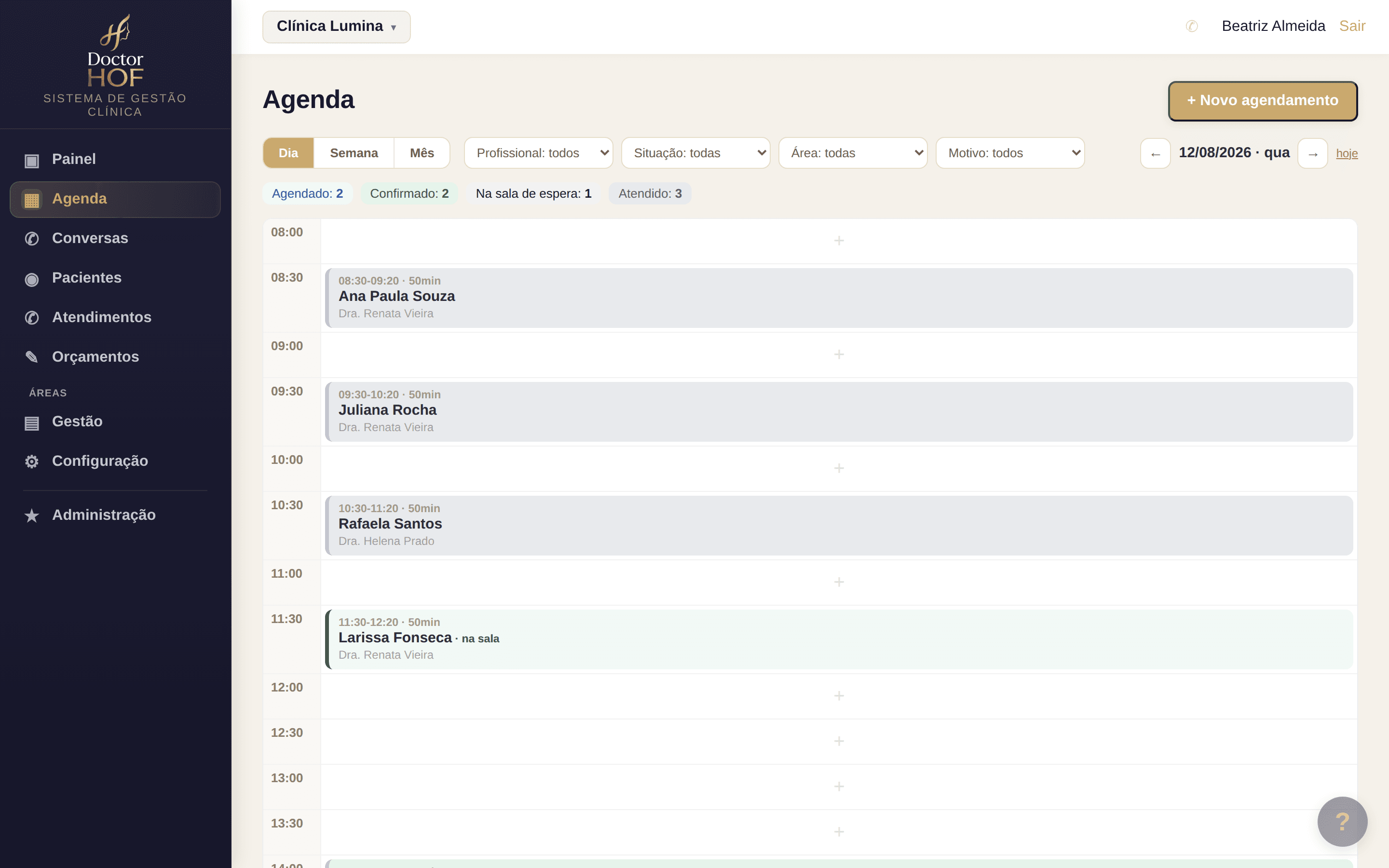This screenshot has width=1389, height=868.
Task: Filter by the Confirmado: 2 status chip
Action: [x=409, y=194]
